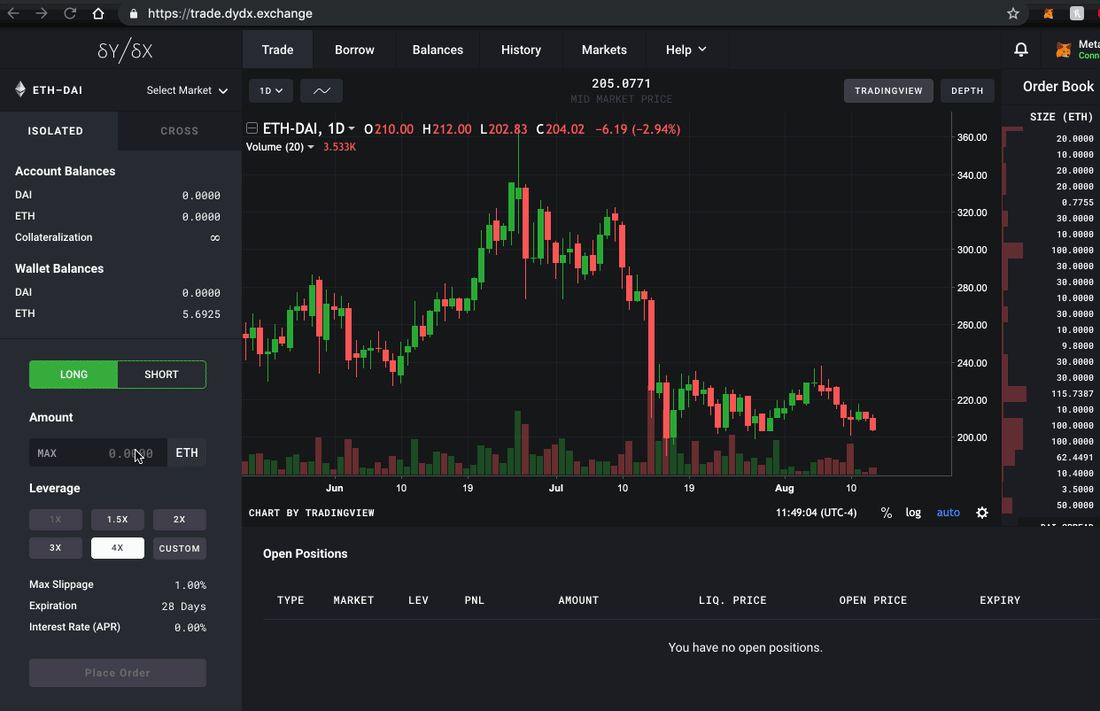Choose 2X leverage
This screenshot has width=1100, height=711.
(x=180, y=519)
